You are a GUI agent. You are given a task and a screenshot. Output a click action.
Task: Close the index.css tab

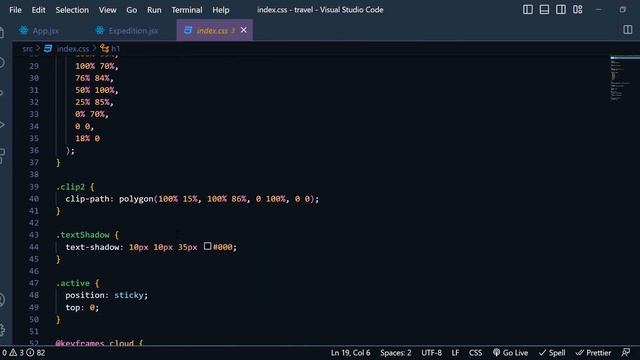[x=244, y=30]
